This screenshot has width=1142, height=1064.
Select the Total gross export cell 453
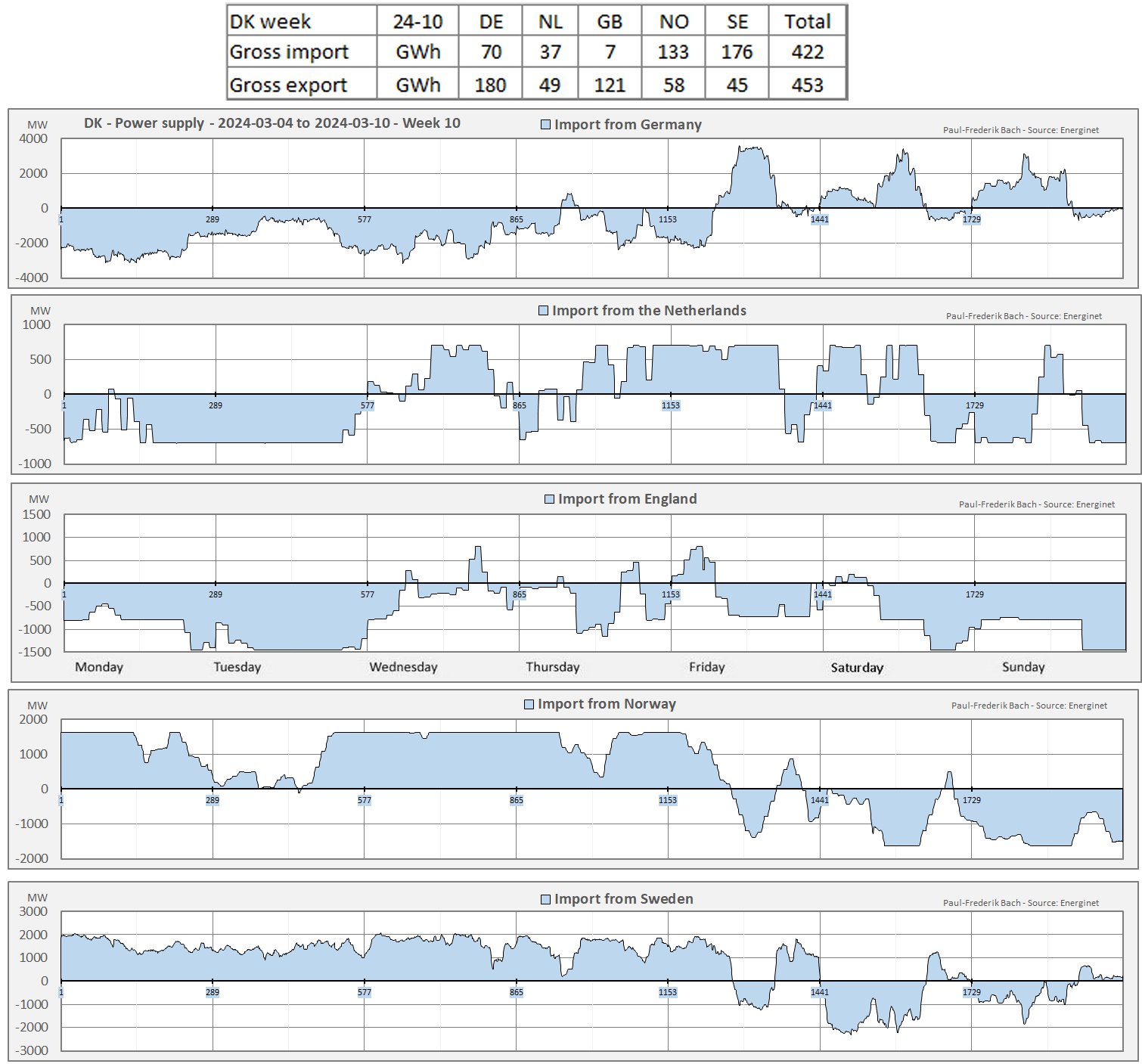(x=807, y=85)
